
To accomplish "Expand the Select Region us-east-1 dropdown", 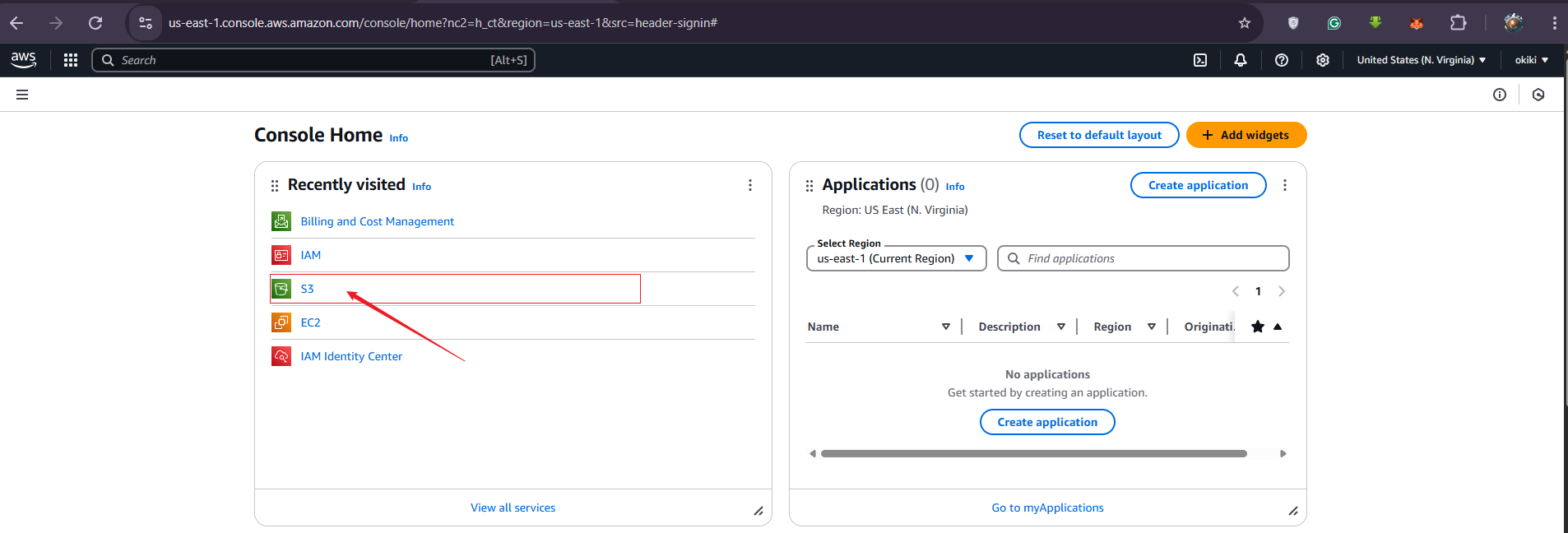I will 897,258.
